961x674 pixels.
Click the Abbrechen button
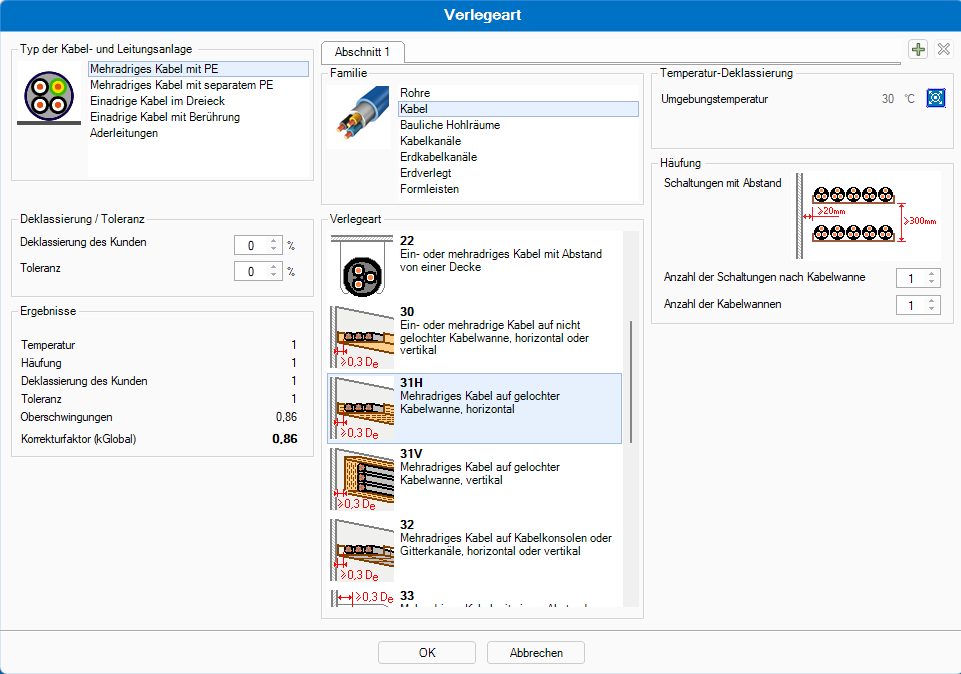click(x=535, y=653)
